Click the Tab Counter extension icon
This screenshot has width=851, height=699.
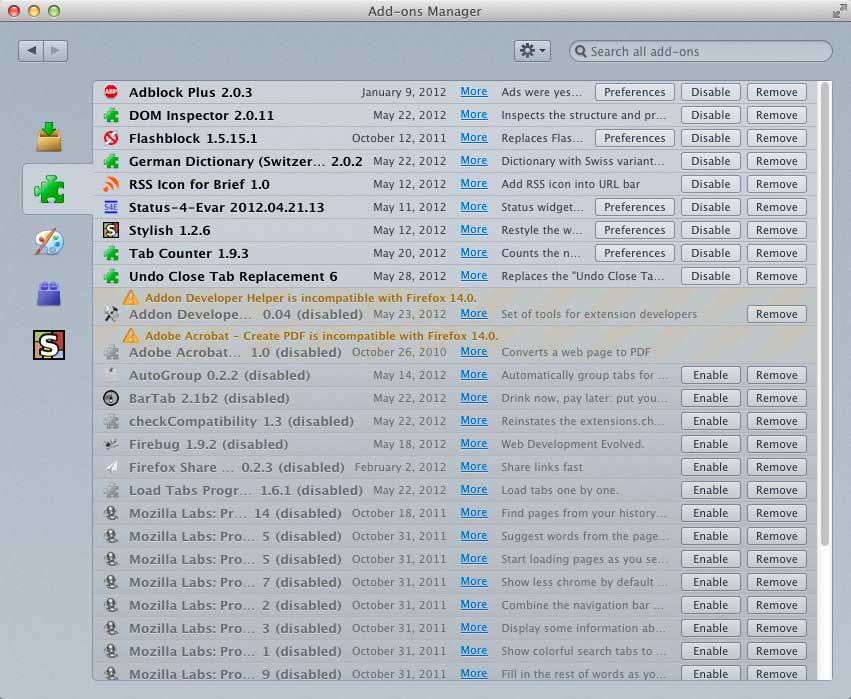pos(111,252)
